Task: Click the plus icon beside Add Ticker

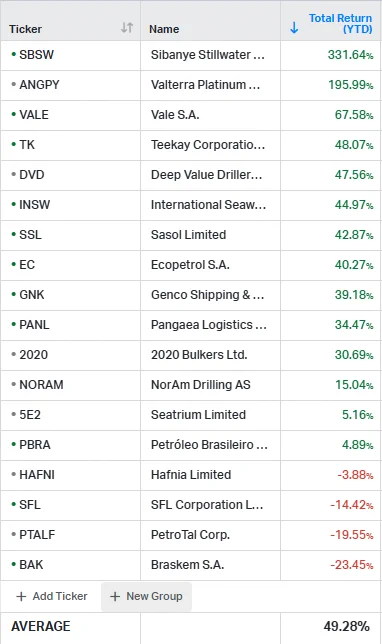Action: click(x=21, y=596)
